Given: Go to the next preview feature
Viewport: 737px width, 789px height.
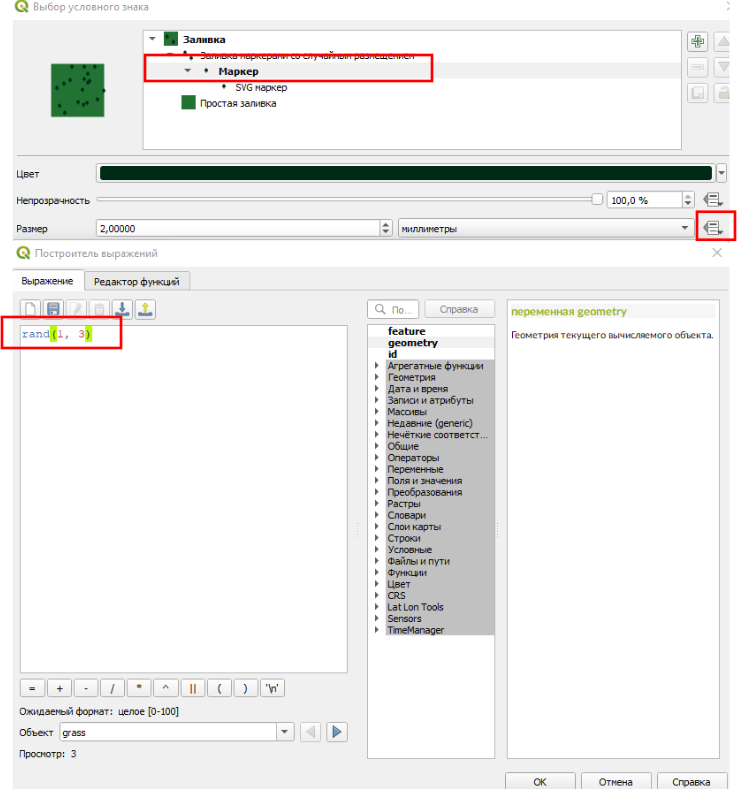Looking at the screenshot, I should click(x=337, y=732).
